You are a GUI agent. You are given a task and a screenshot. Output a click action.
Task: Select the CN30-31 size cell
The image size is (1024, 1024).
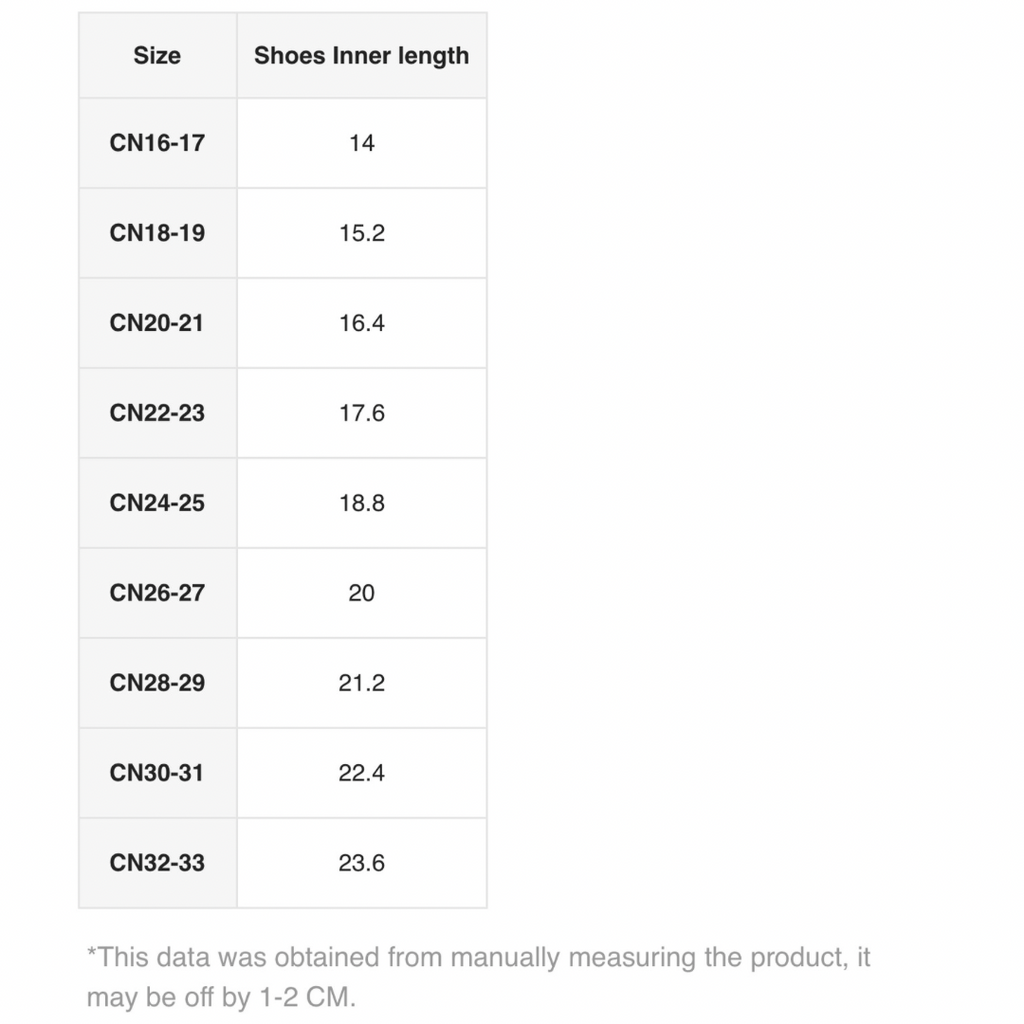pyautogui.click(x=157, y=773)
